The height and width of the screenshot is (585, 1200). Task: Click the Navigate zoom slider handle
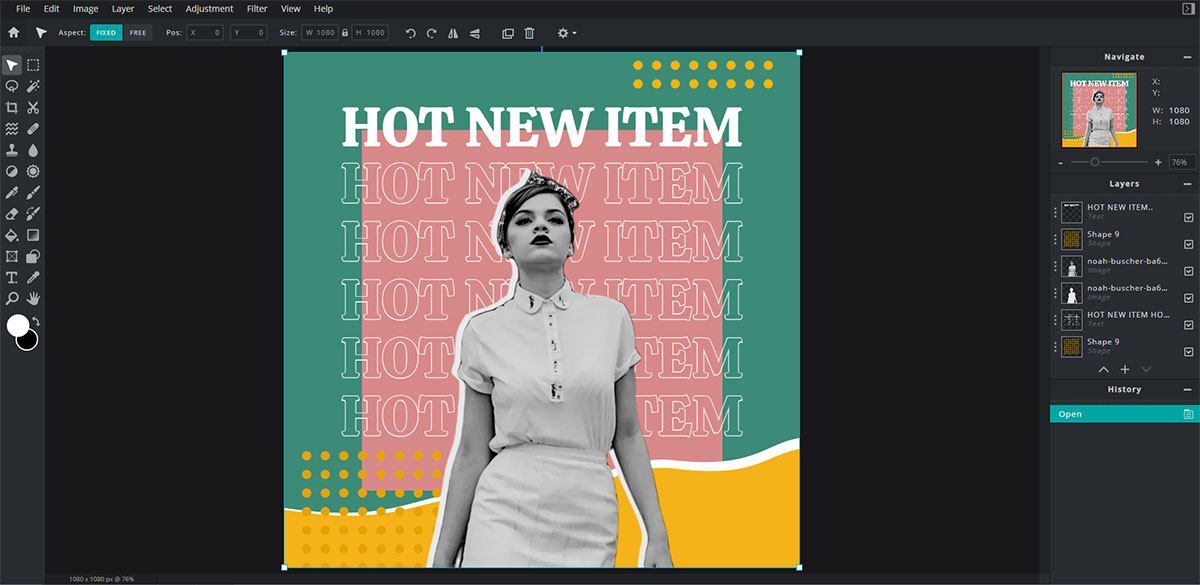(x=1095, y=162)
